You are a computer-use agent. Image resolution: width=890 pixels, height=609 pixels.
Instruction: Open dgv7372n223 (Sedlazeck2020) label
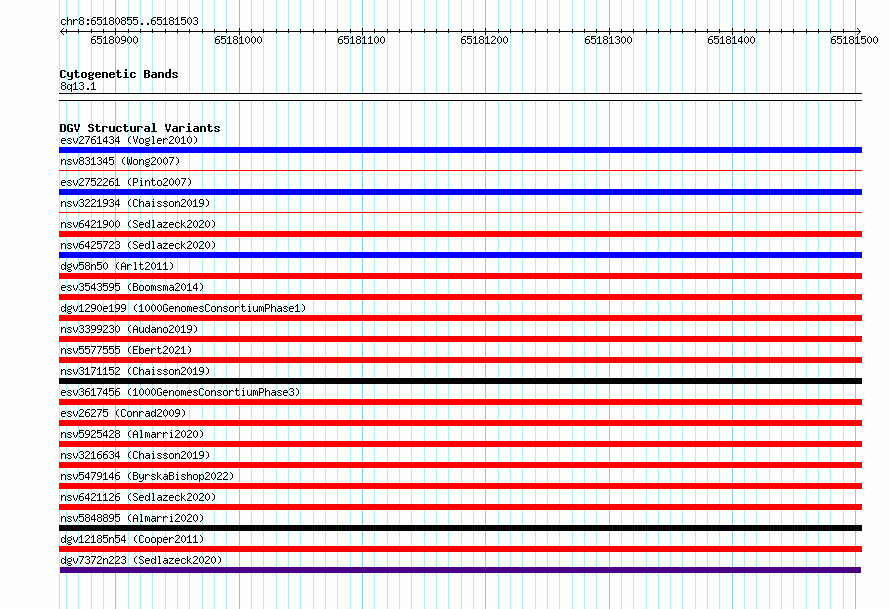[141, 560]
